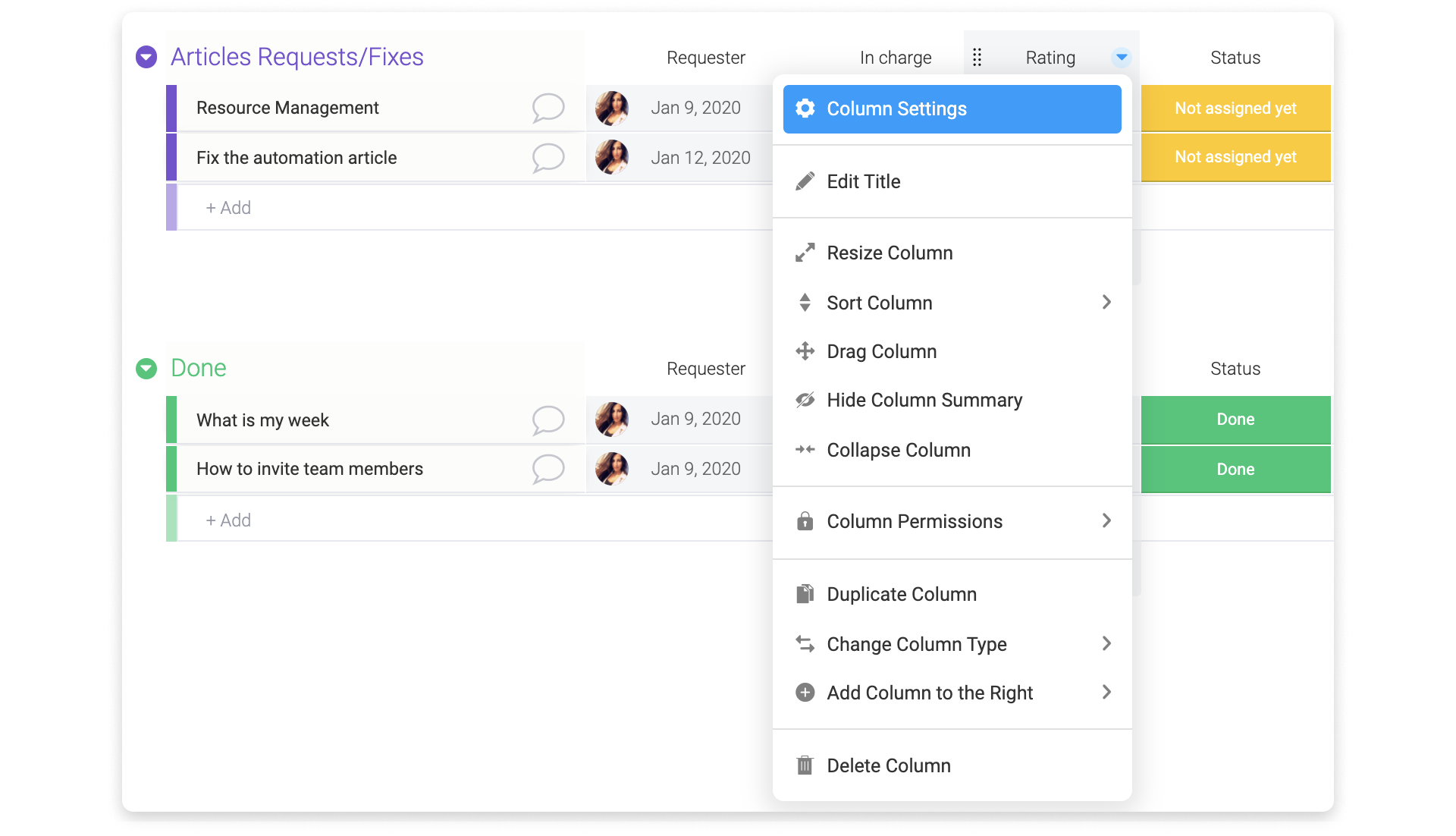Screen dimensions: 1456x836
Task: Click the Status header in Articles Requests/Fixes group
Action: (1235, 58)
